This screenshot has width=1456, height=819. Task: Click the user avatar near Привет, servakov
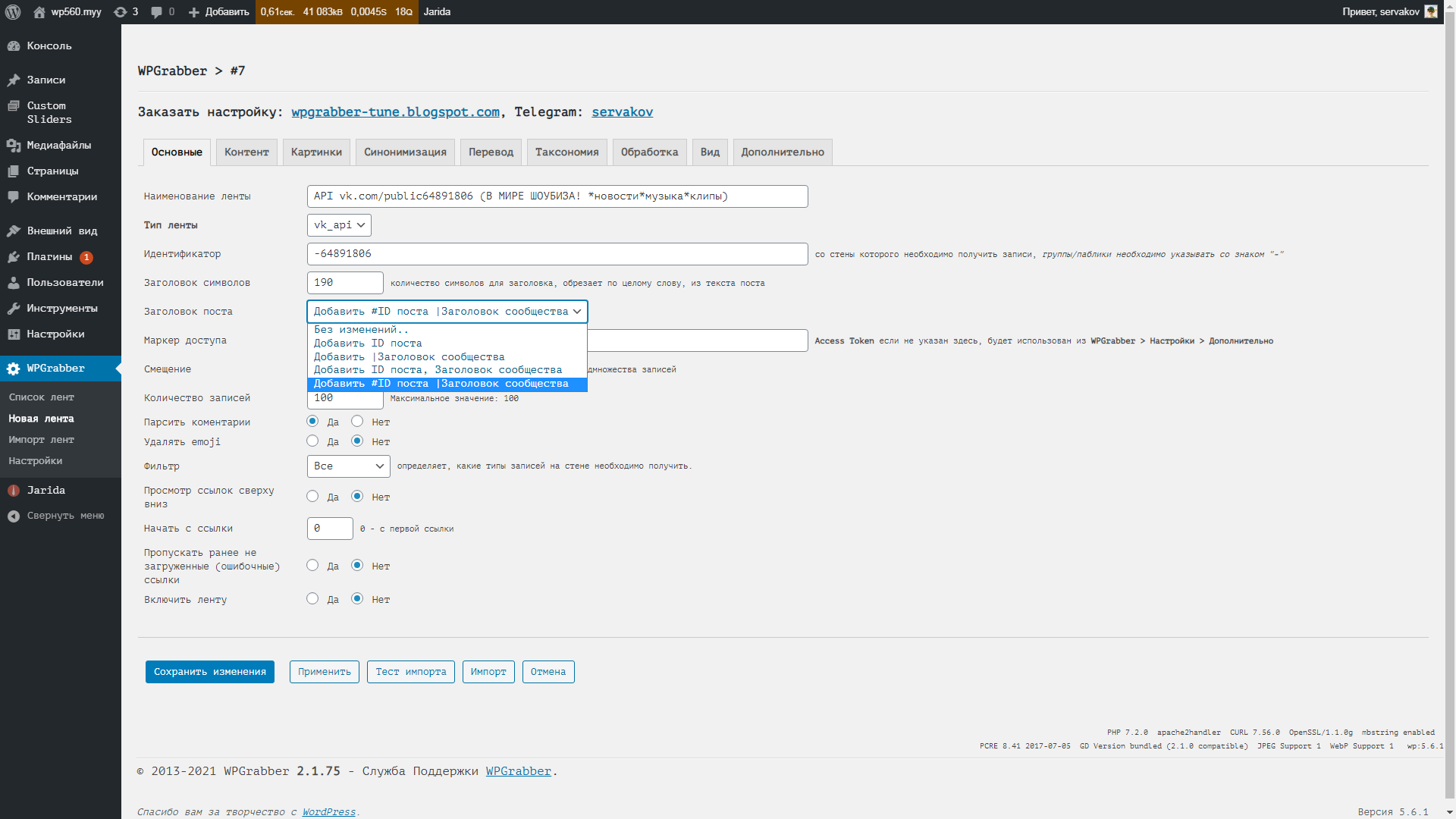[1431, 11]
